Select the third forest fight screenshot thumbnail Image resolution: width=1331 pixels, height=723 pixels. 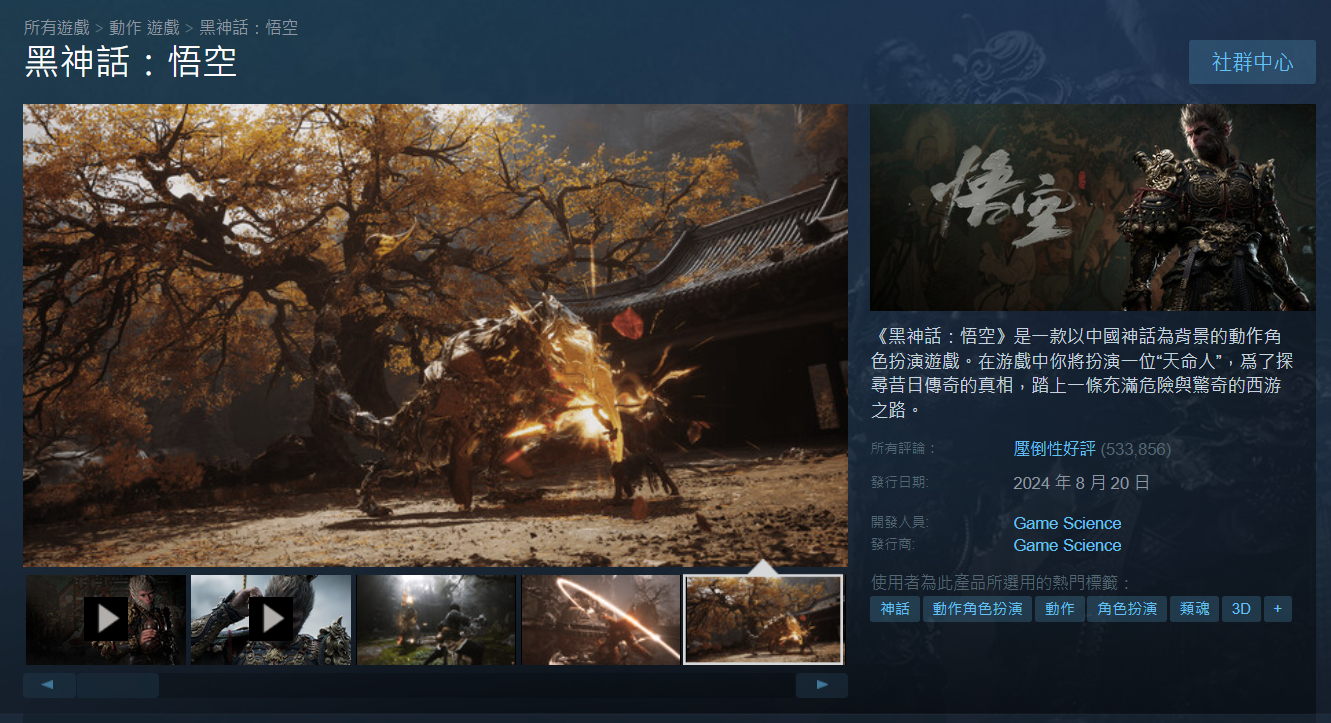coord(436,619)
